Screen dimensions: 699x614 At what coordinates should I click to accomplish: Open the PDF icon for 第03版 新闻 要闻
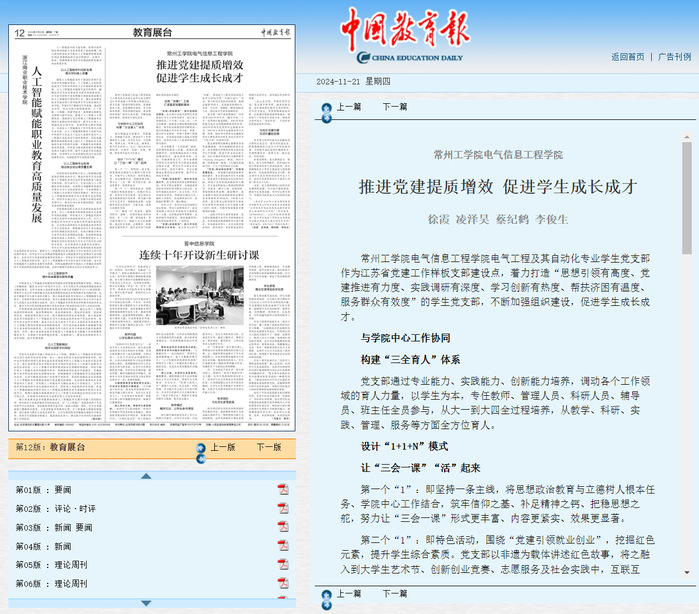coord(283,527)
